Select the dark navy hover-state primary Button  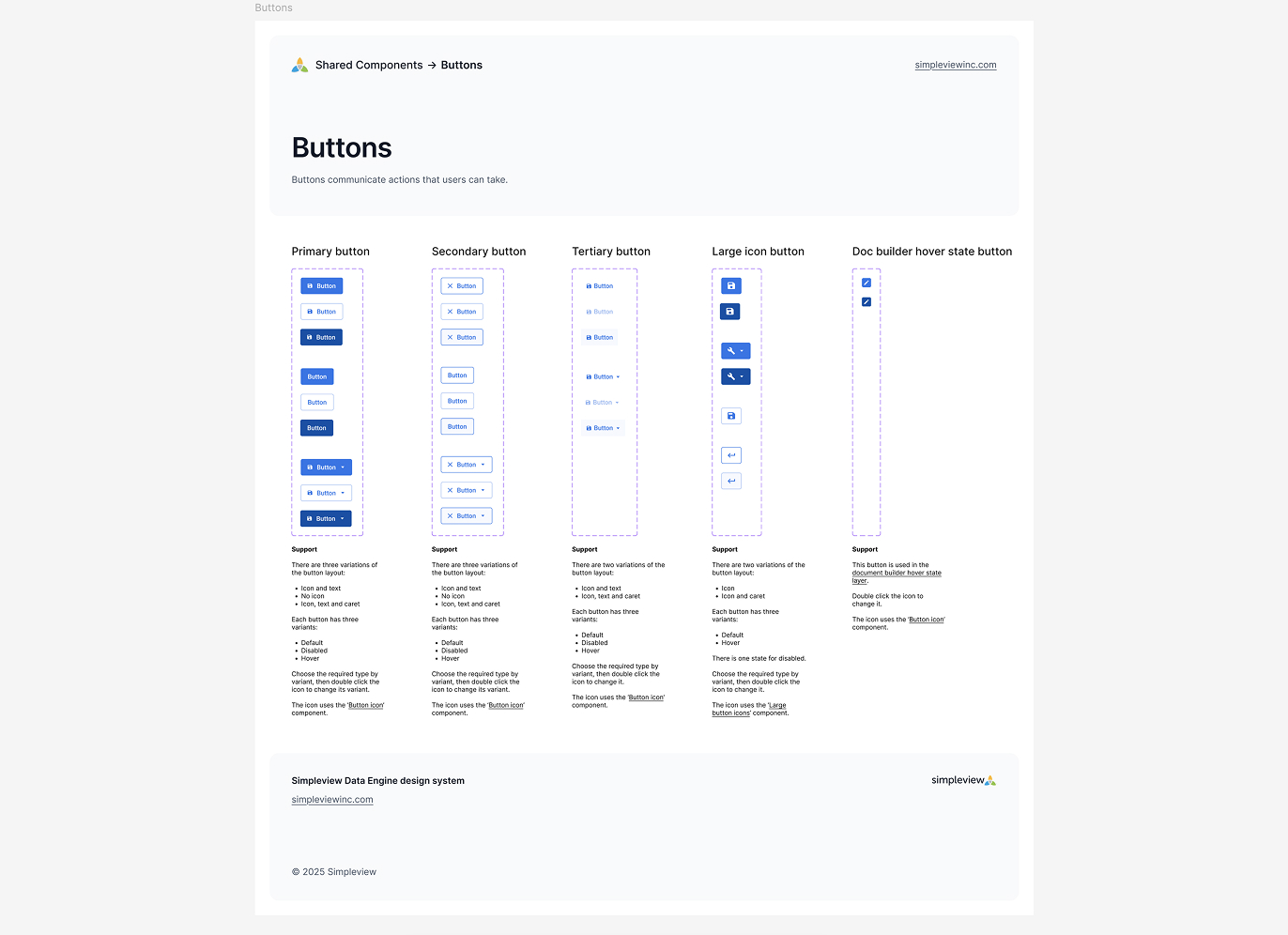tap(316, 427)
